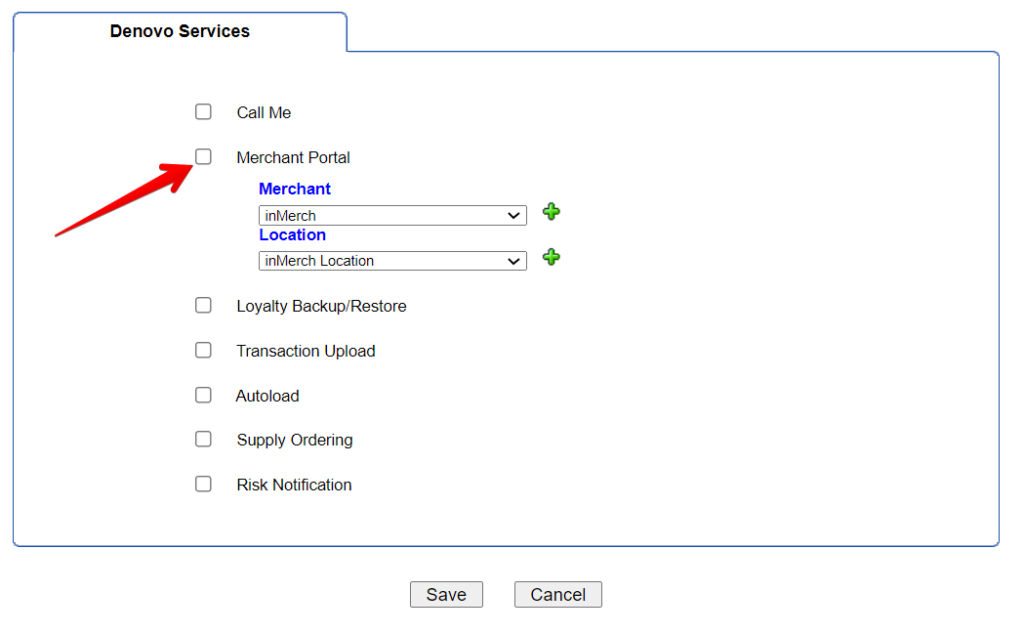1024x634 pixels.
Task: Toggle the Transaction Upload checkbox
Action: tap(203, 351)
